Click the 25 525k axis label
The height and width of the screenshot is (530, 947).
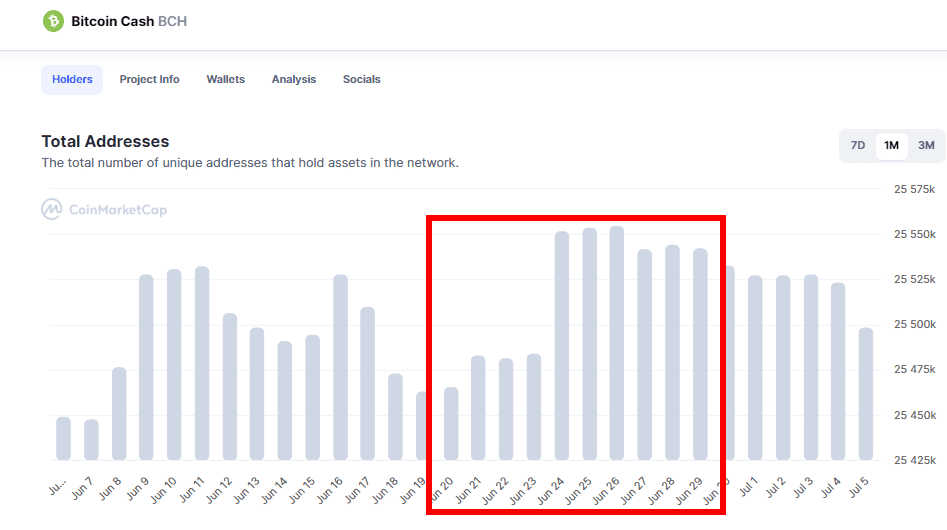(x=914, y=279)
